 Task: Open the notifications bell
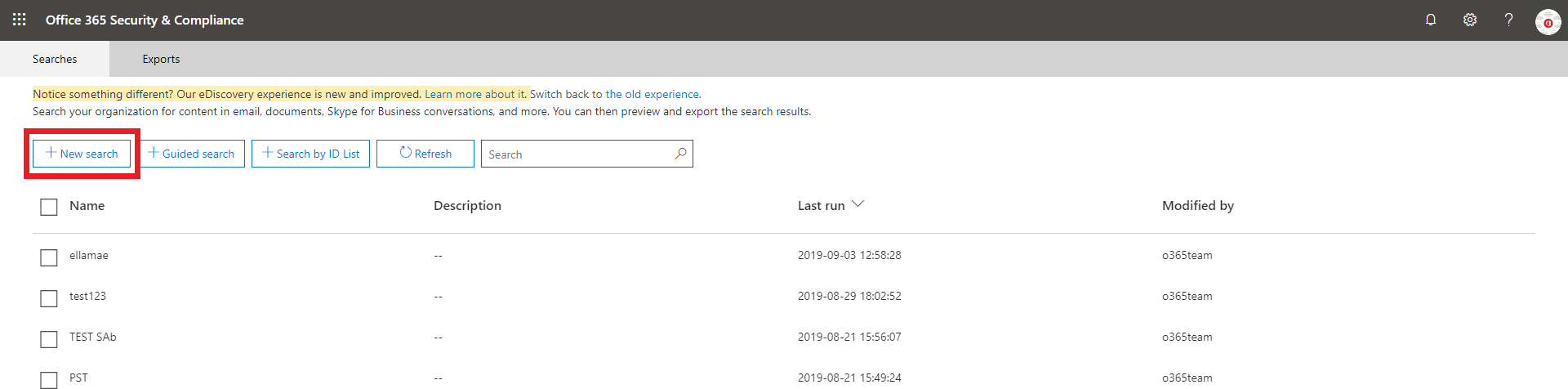tap(1431, 20)
